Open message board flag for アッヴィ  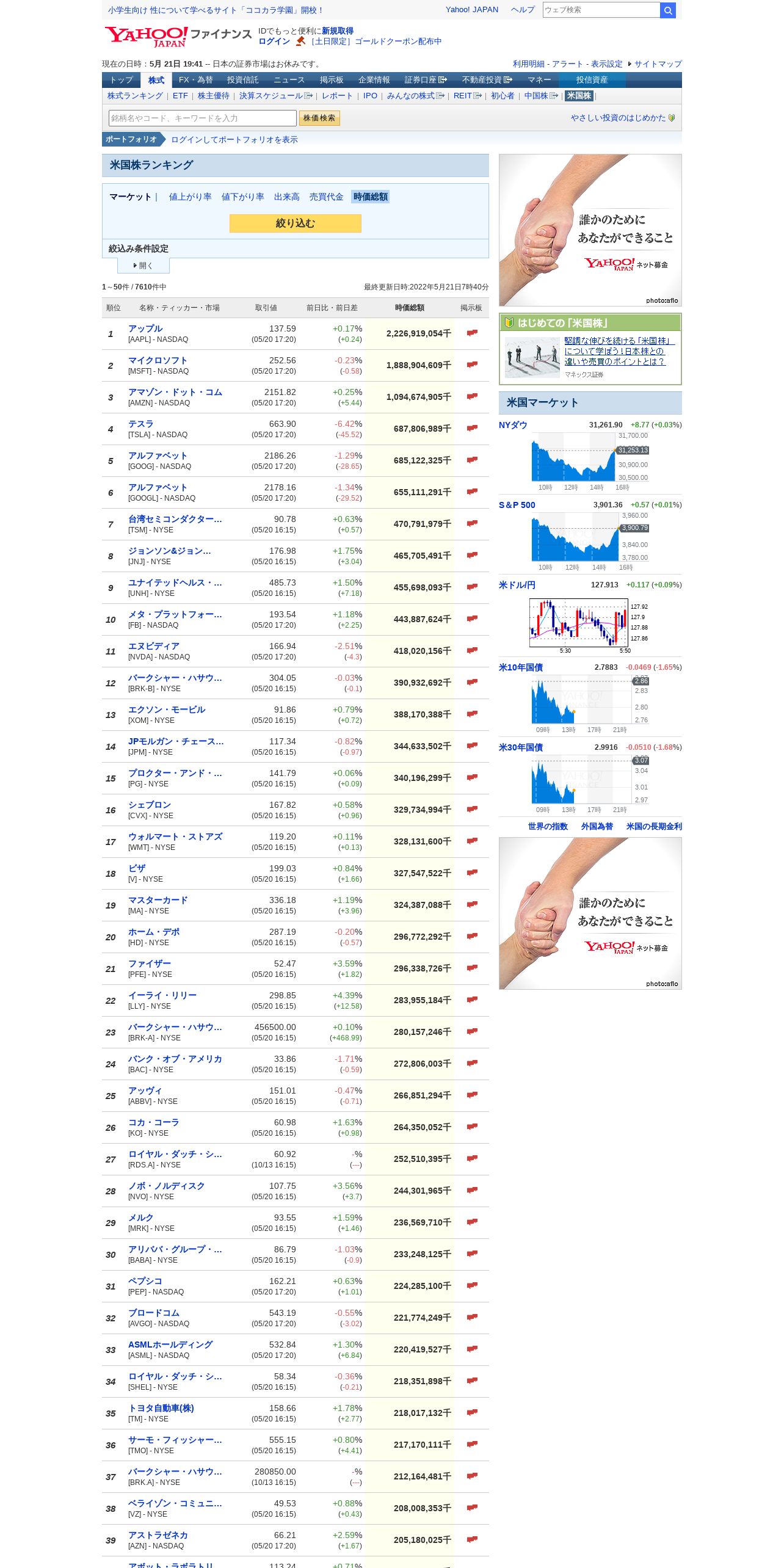tap(472, 1095)
